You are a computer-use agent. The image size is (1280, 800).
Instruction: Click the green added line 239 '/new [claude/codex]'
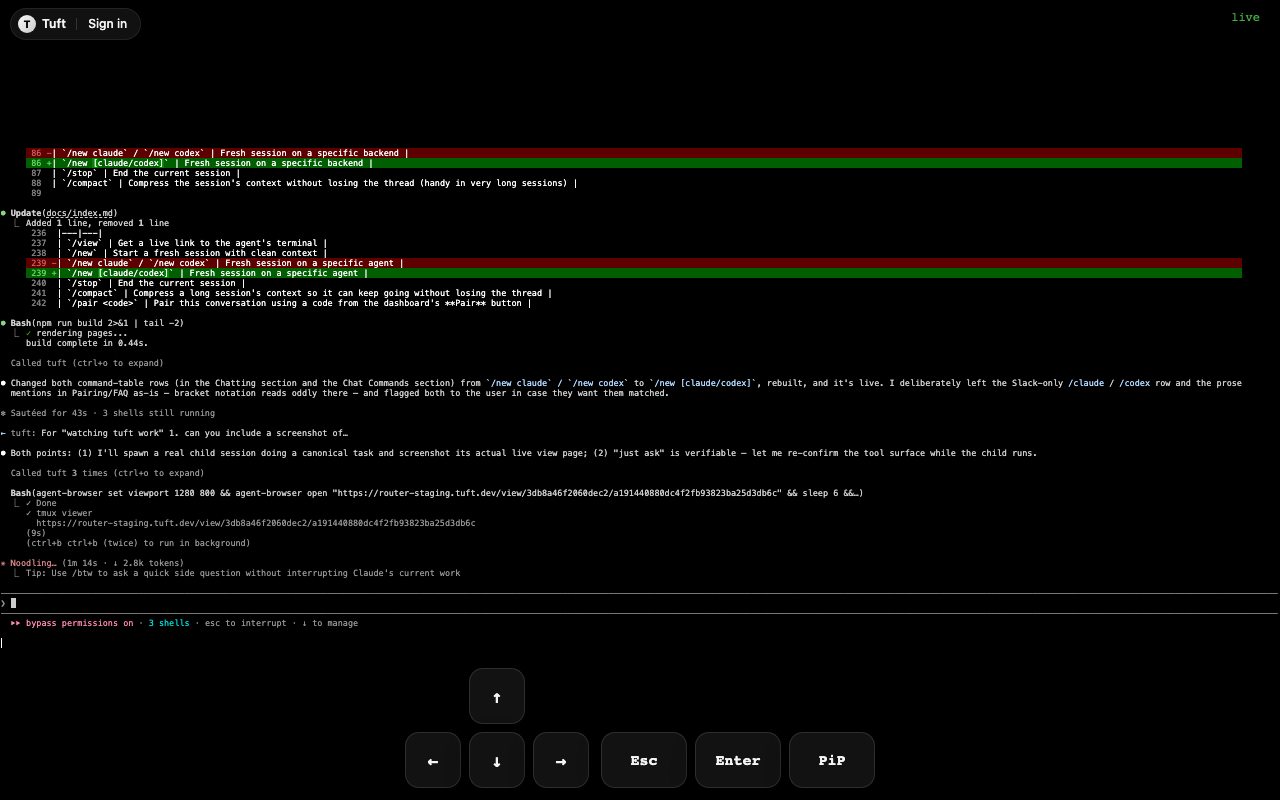(634, 273)
